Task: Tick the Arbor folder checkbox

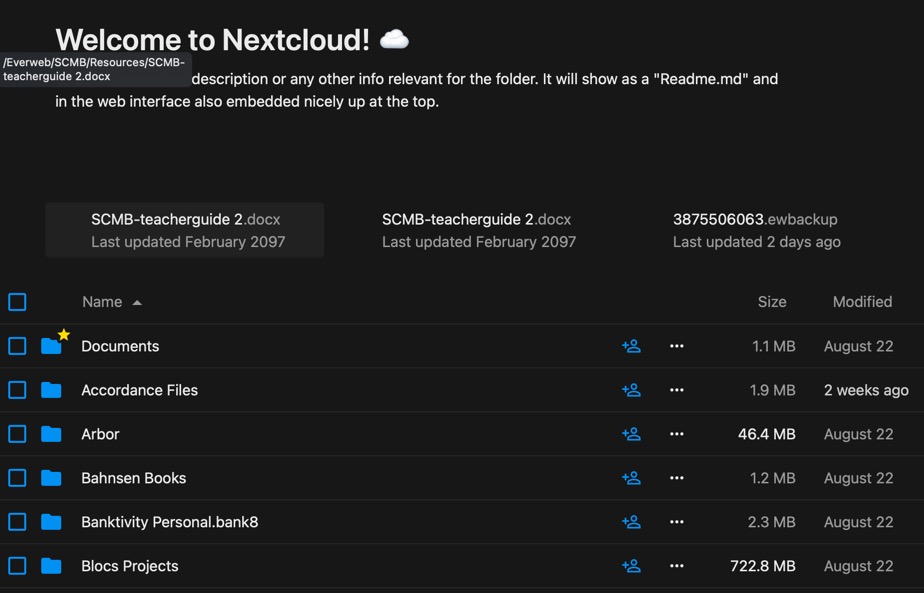Action: (17, 434)
